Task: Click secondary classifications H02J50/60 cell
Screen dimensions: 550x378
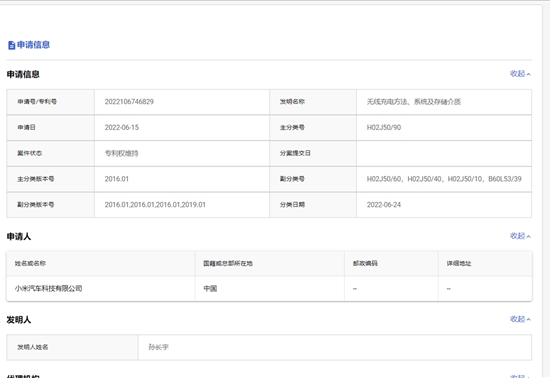Action: (444, 179)
